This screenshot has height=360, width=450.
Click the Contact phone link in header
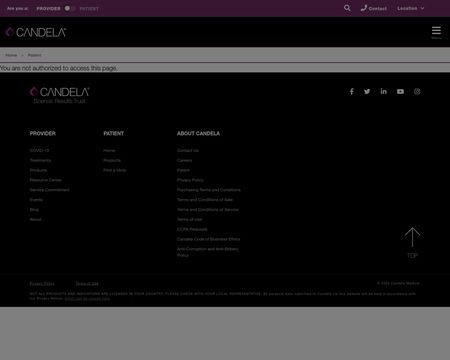click(374, 8)
